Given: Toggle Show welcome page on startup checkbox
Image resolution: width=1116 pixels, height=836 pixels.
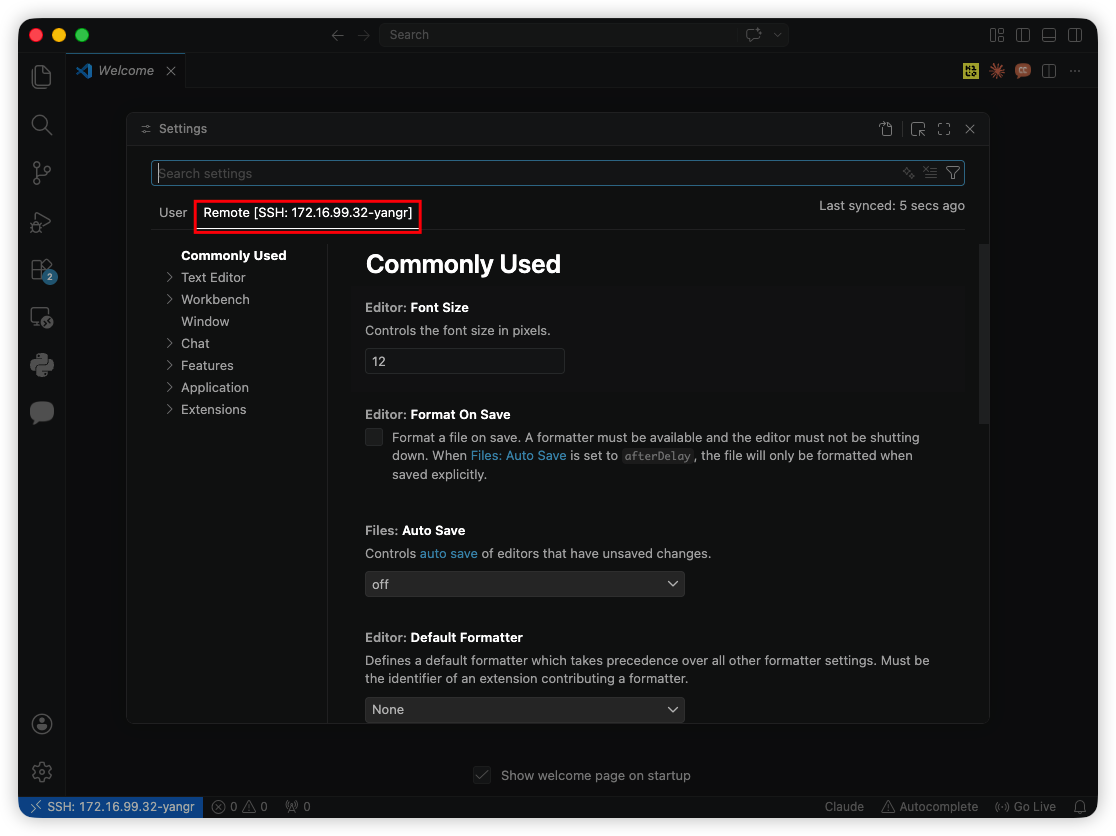Looking at the screenshot, I should (x=482, y=775).
